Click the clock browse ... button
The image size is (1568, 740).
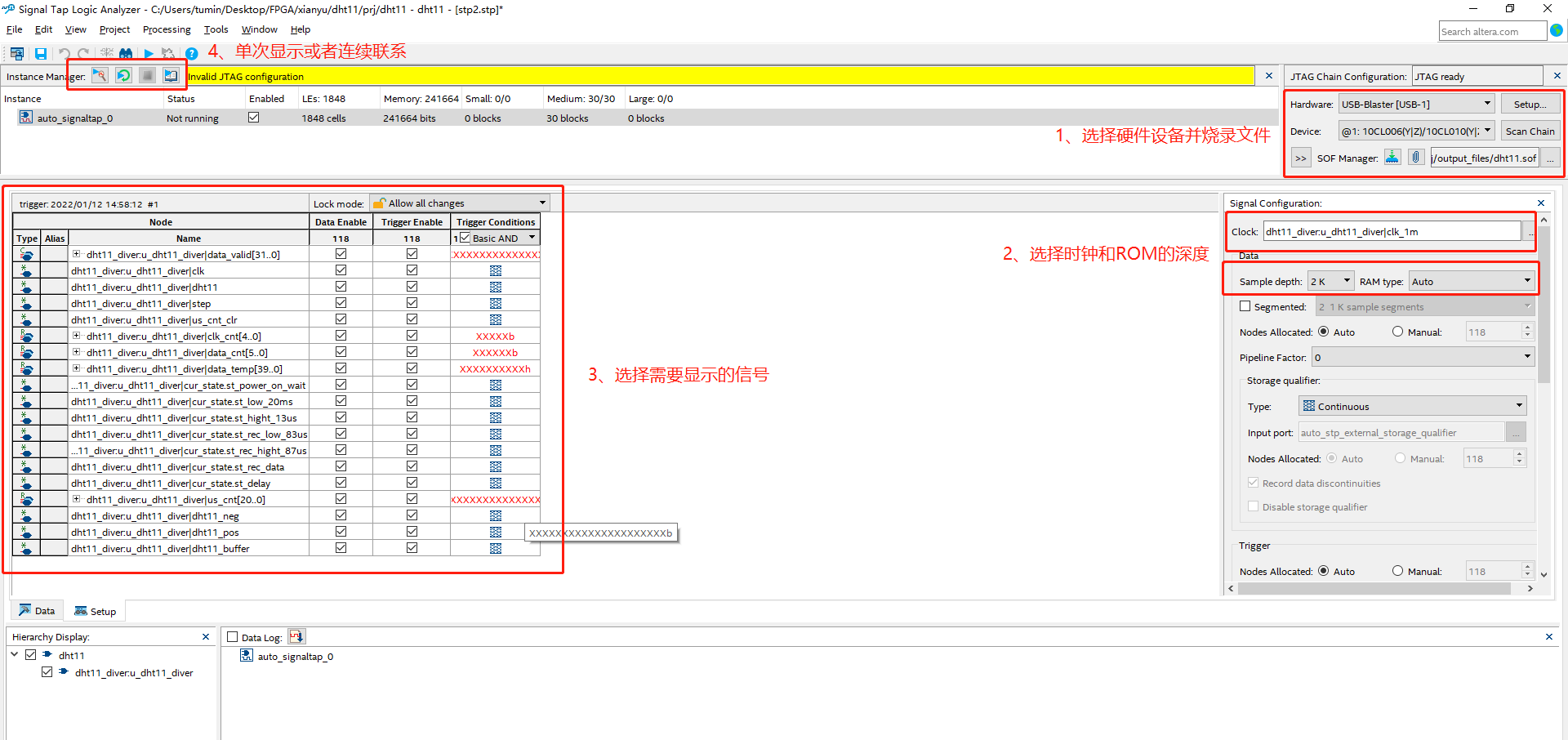point(1530,232)
